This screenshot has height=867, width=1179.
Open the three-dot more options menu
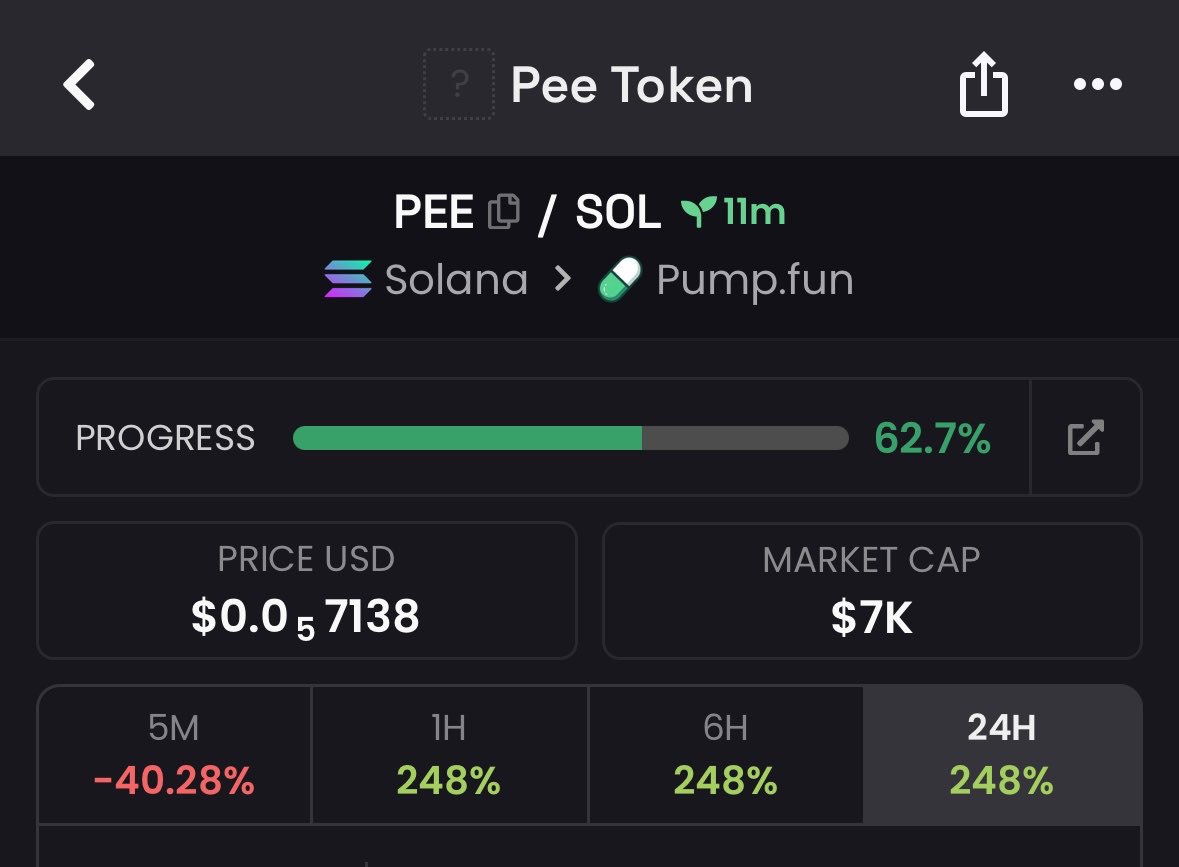tap(1098, 83)
